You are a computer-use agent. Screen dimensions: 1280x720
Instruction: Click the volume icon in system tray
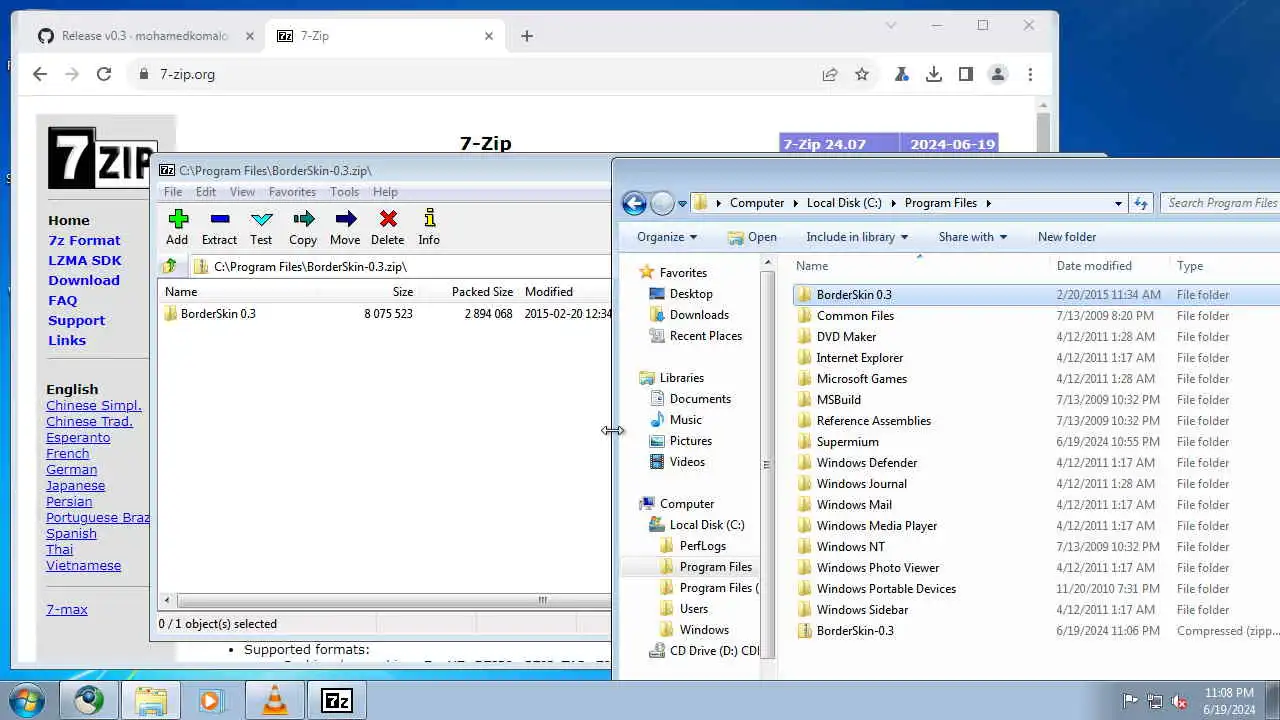pyautogui.click(x=1179, y=701)
